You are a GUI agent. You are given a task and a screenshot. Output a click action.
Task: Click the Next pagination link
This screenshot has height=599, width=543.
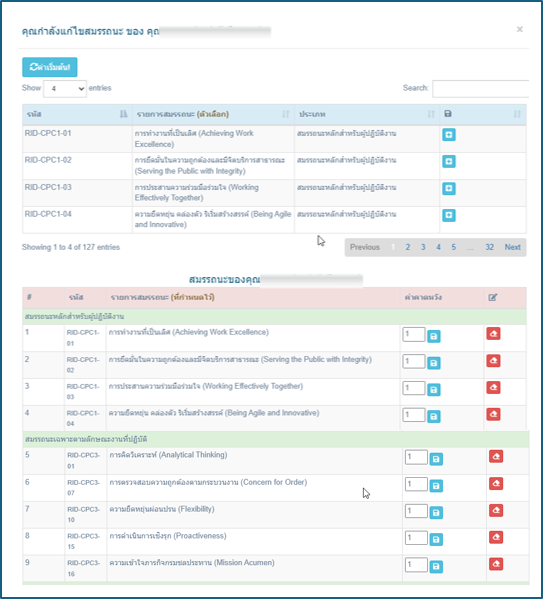(x=512, y=247)
